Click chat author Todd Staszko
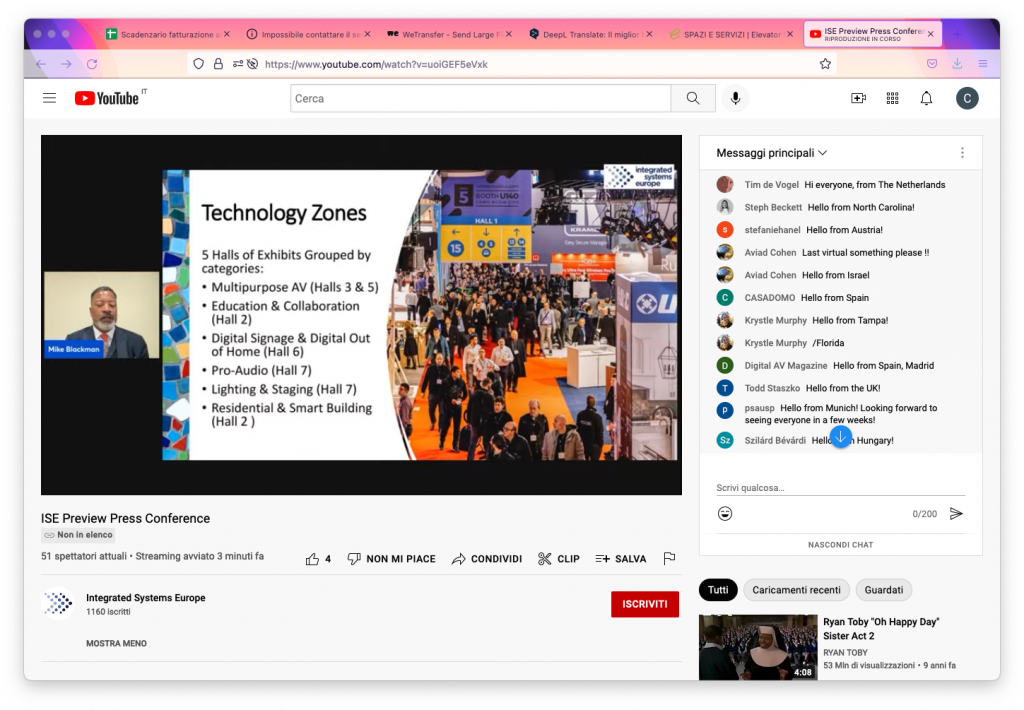 [772, 388]
